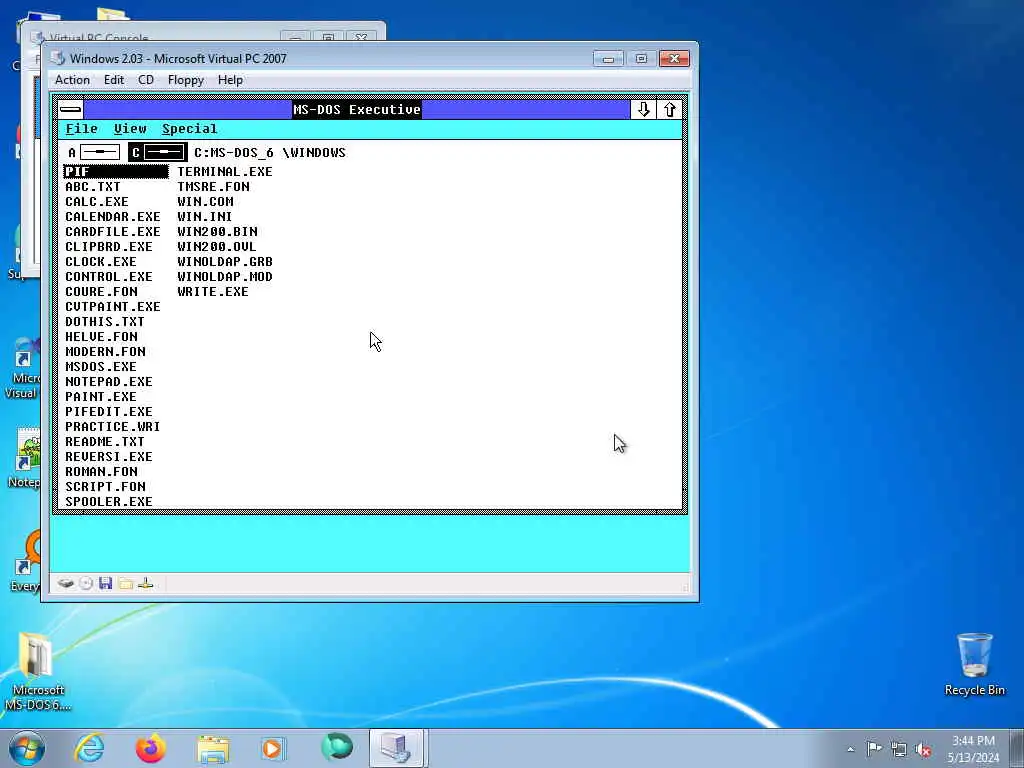1024x768 pixels.
Task: Select CALC.EXE file
Action: (x=97, y=202)
